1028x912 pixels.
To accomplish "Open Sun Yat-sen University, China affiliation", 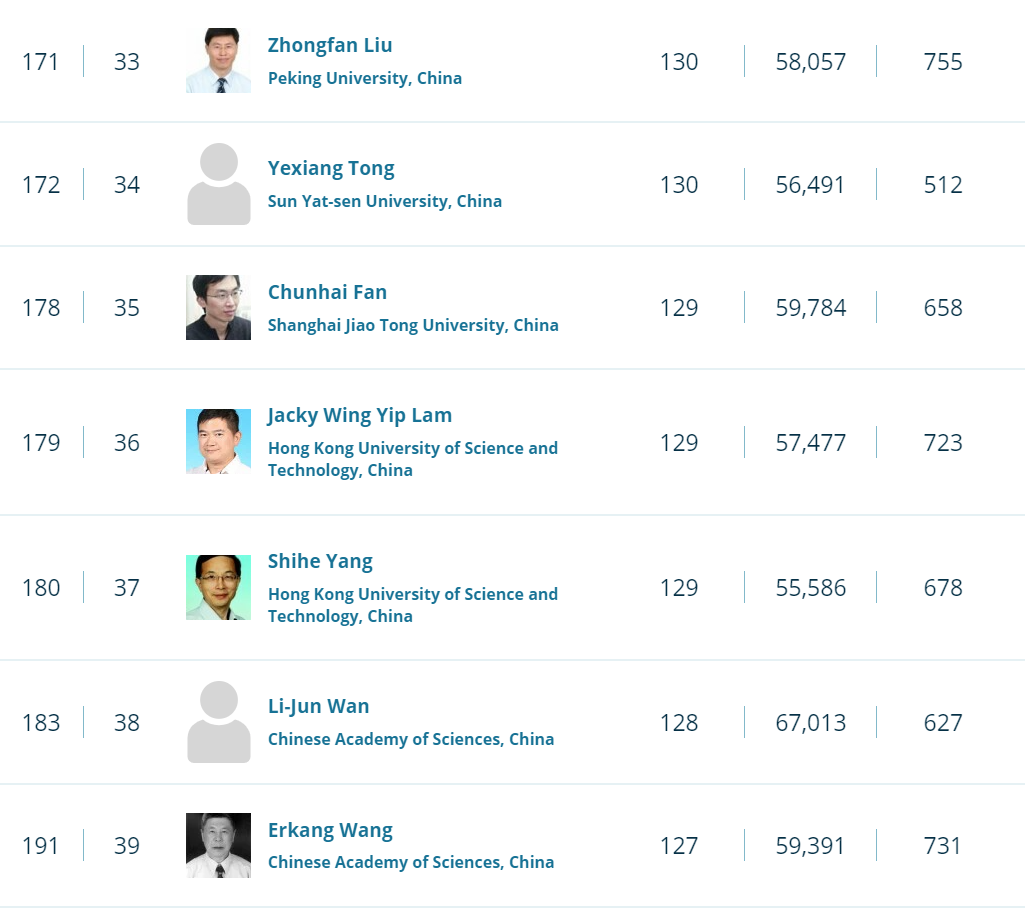I will click(385, 201).
